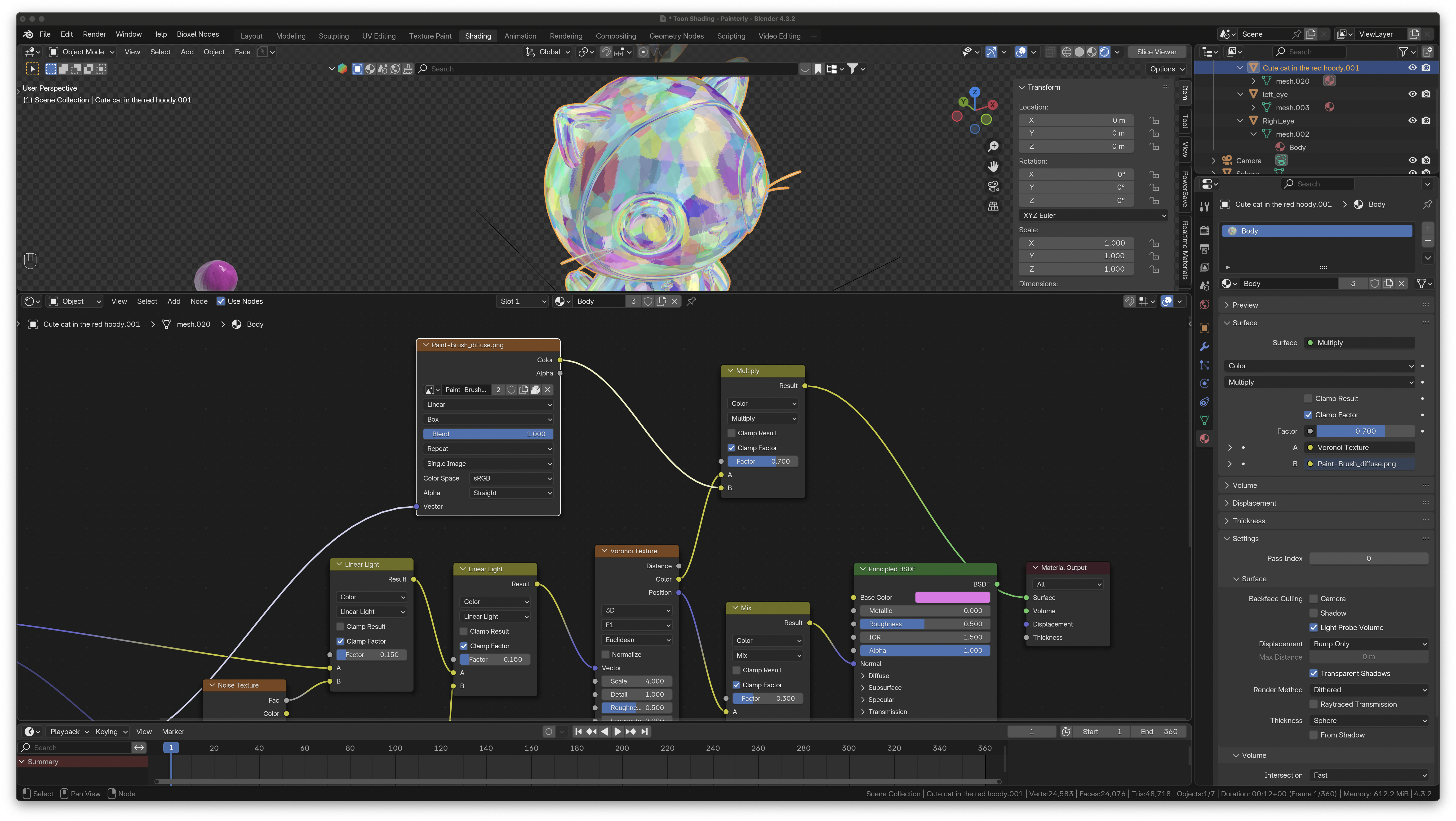Image resolution: width=1456 pixels, height=821 pixels.
Task: Switch perspective/orthographic with the grid gizmo
Action: click(993, 206)
